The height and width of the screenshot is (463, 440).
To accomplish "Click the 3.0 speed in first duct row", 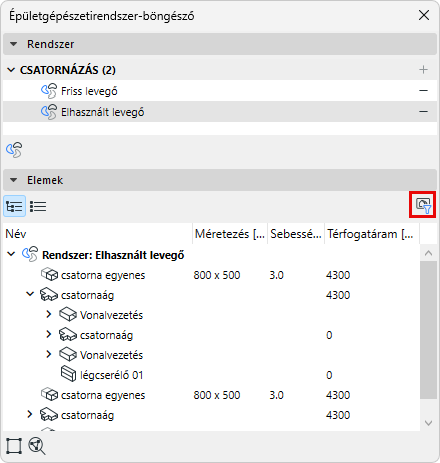I will pos(277,275).
